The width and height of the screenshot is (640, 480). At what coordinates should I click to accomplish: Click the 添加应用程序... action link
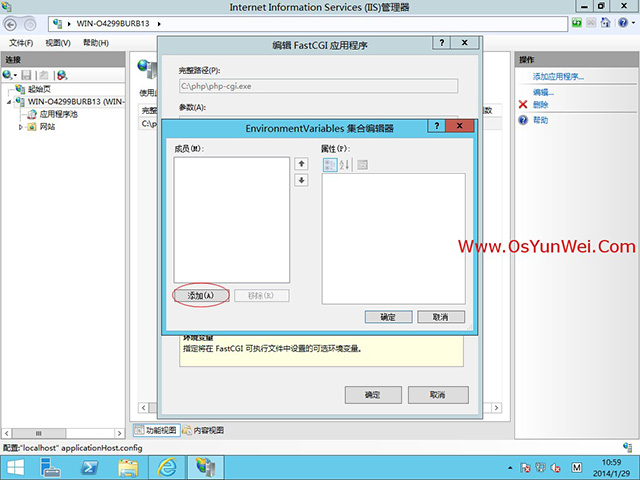tap(558, 76)
